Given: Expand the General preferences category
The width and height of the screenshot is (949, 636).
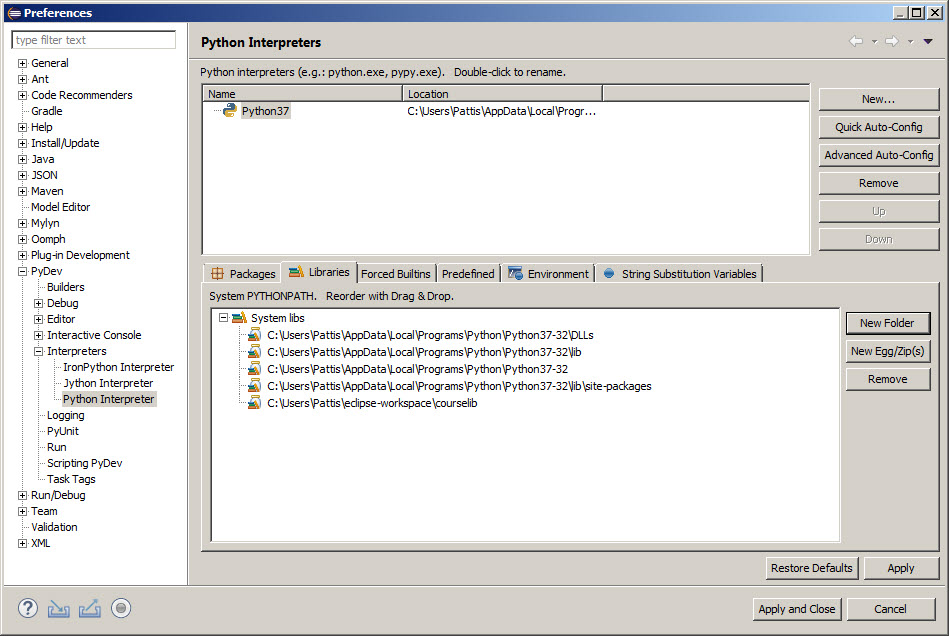Looking at the screenshot, I should [22, 63].
